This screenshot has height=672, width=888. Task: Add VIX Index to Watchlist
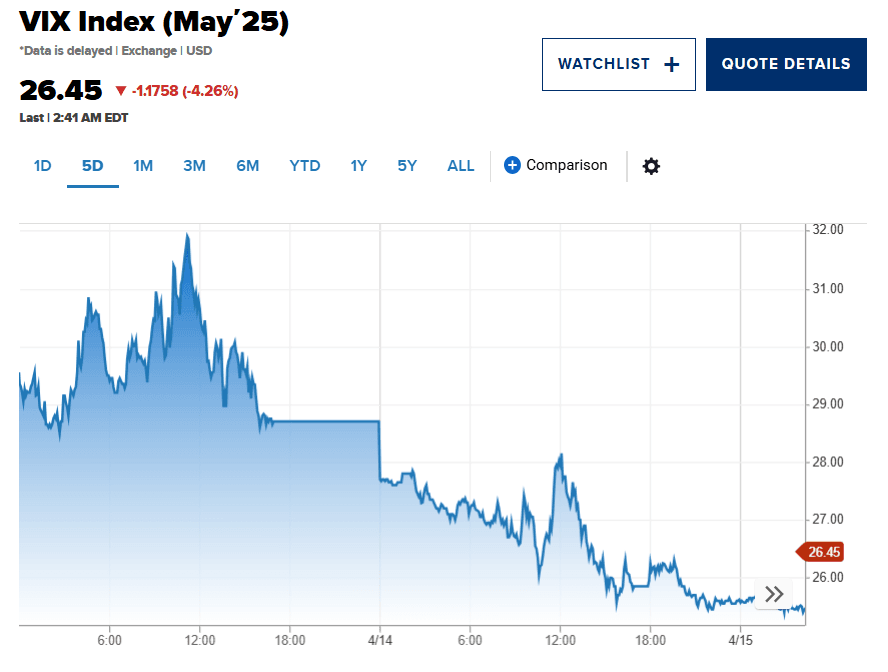pyautogui.click(x=618, y=64)
